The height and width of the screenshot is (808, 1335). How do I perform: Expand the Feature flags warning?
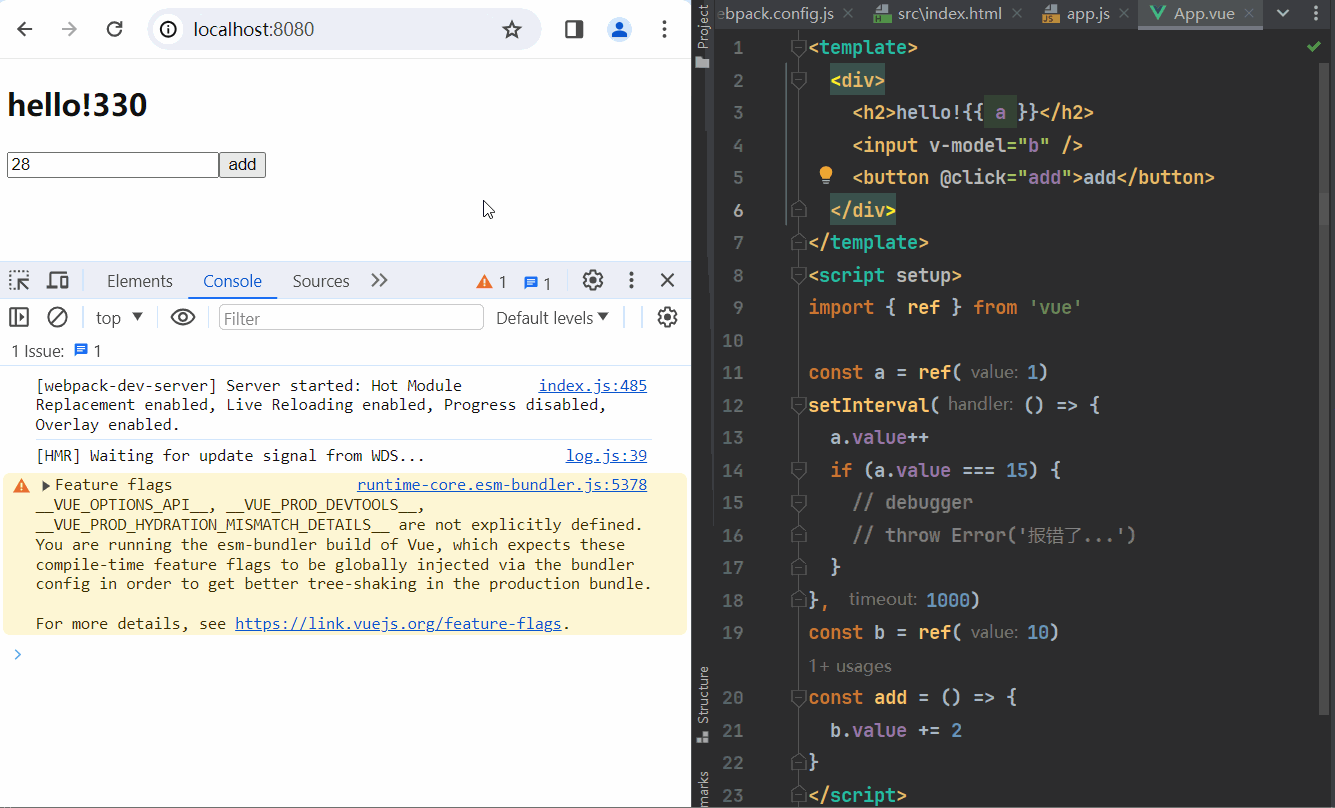coord(46,485)
